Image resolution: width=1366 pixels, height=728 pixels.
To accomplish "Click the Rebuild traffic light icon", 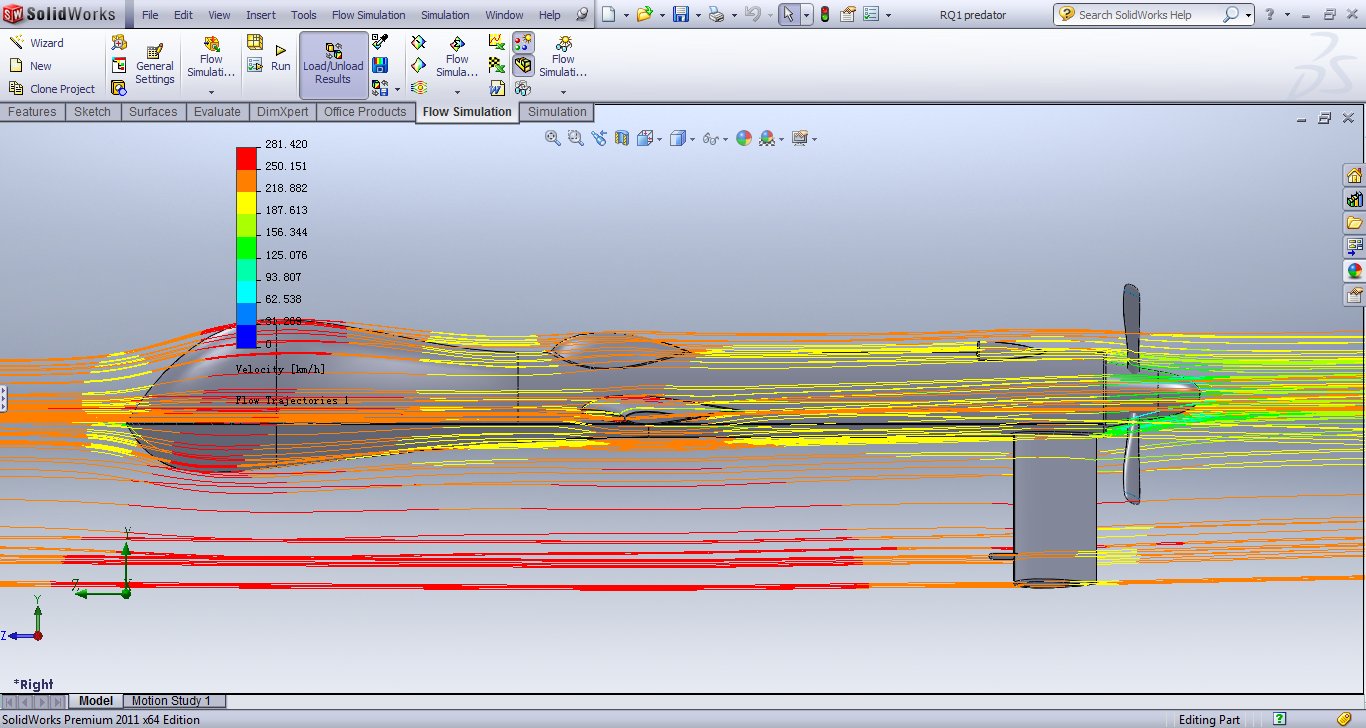I will point(825,14).
